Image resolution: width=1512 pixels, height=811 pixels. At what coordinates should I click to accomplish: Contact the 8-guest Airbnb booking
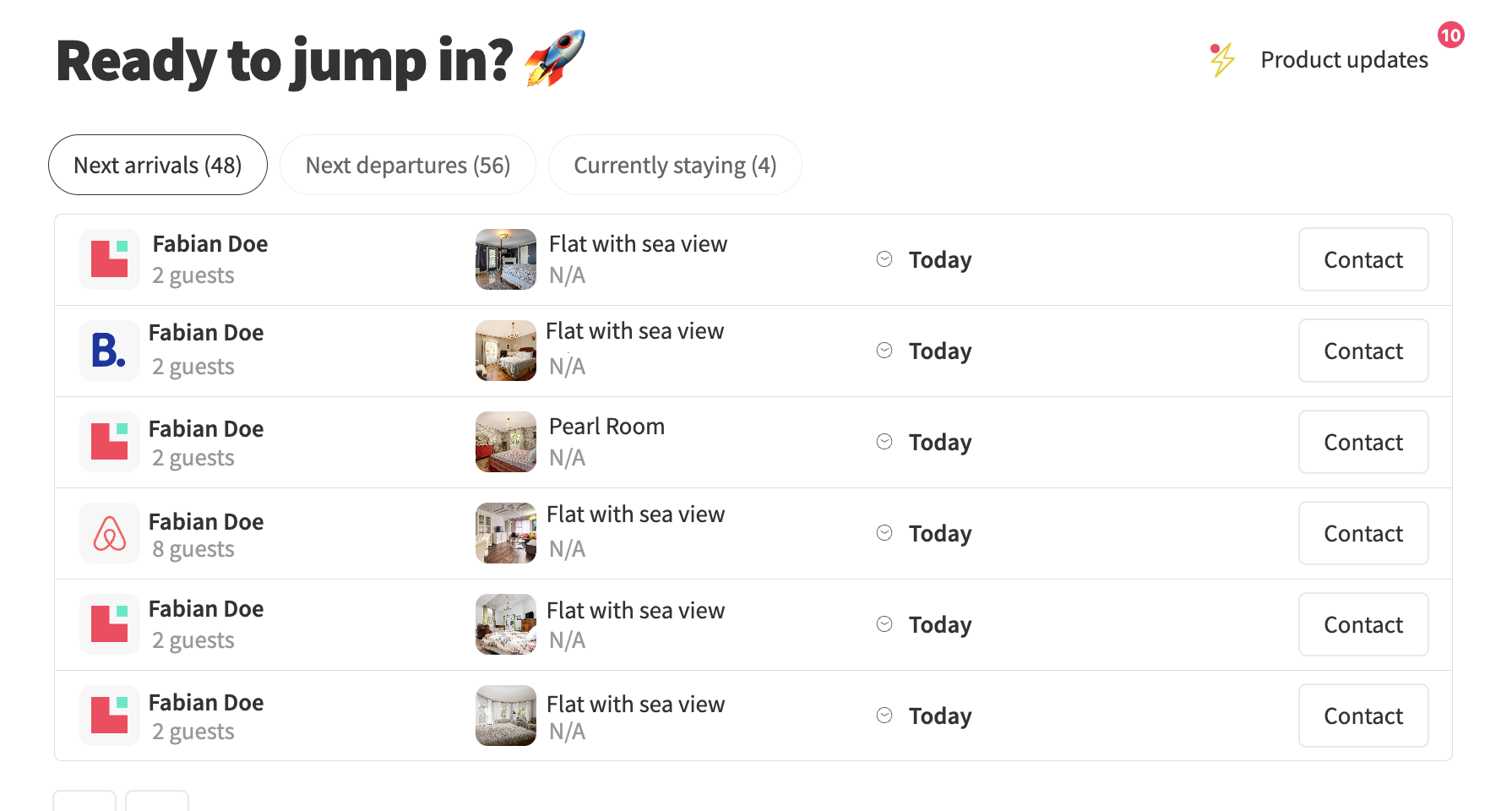point(1362,533)
